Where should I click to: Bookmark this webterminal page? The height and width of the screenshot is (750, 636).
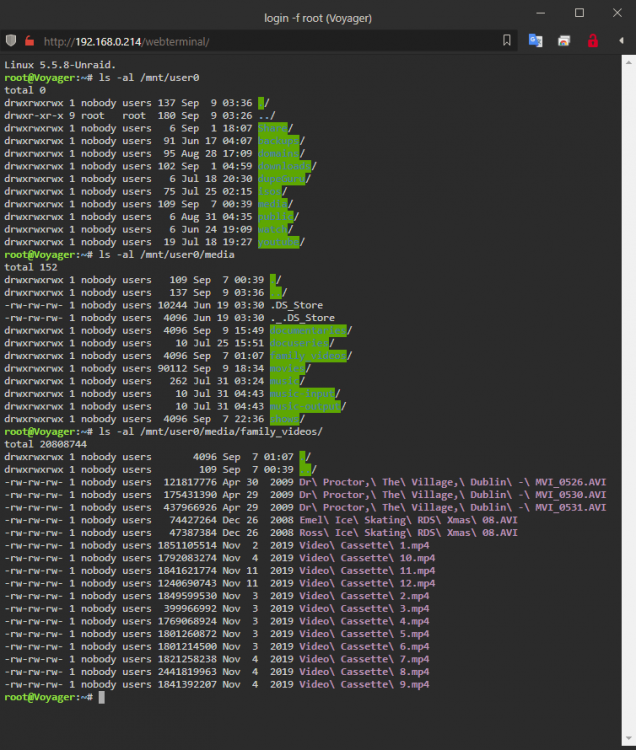click(x=507, y=40)
